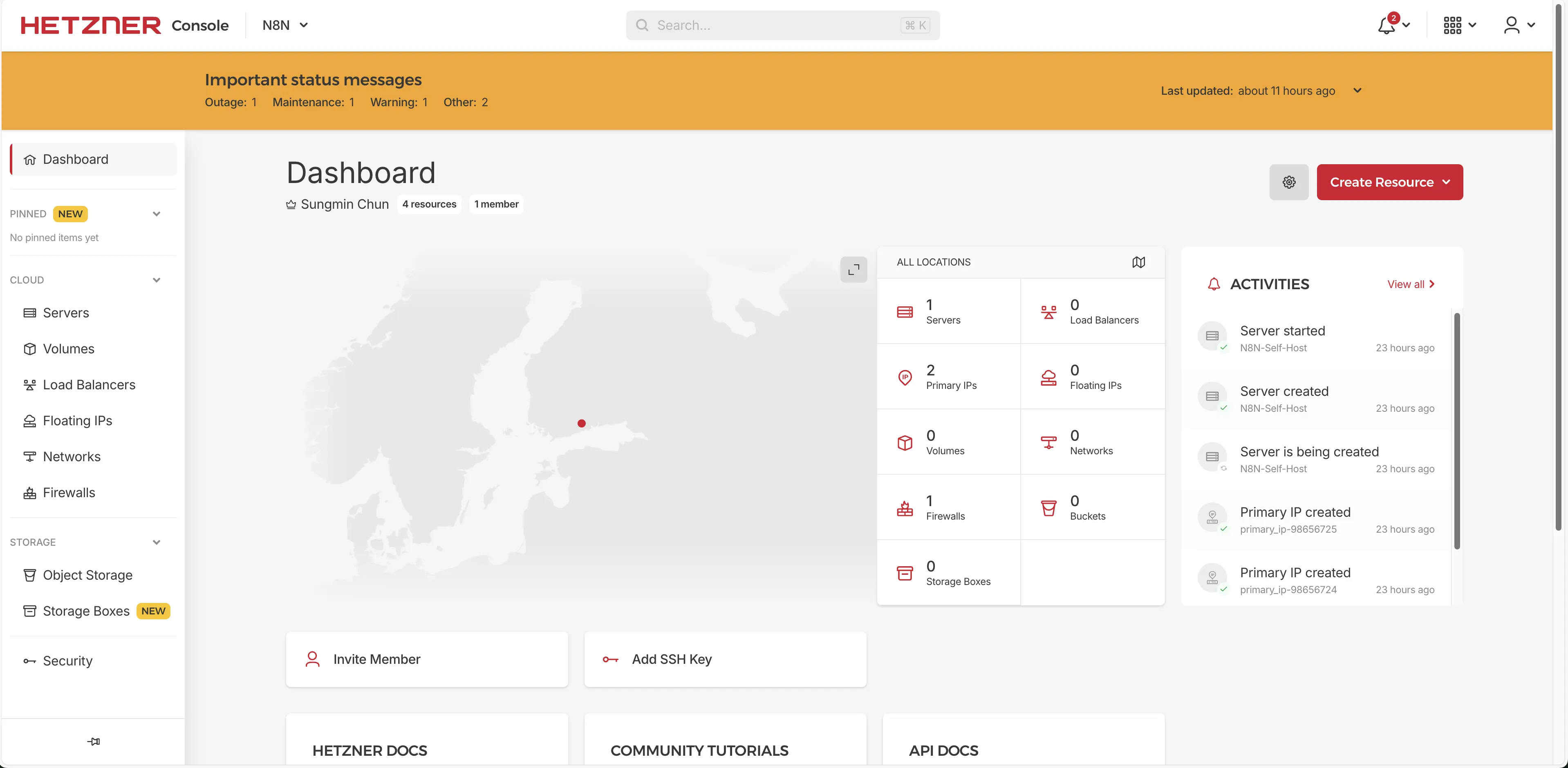Screen dimensions: 1568x768
Task: Collapse the Cloud sidebar section
Action: coord(157,281)
